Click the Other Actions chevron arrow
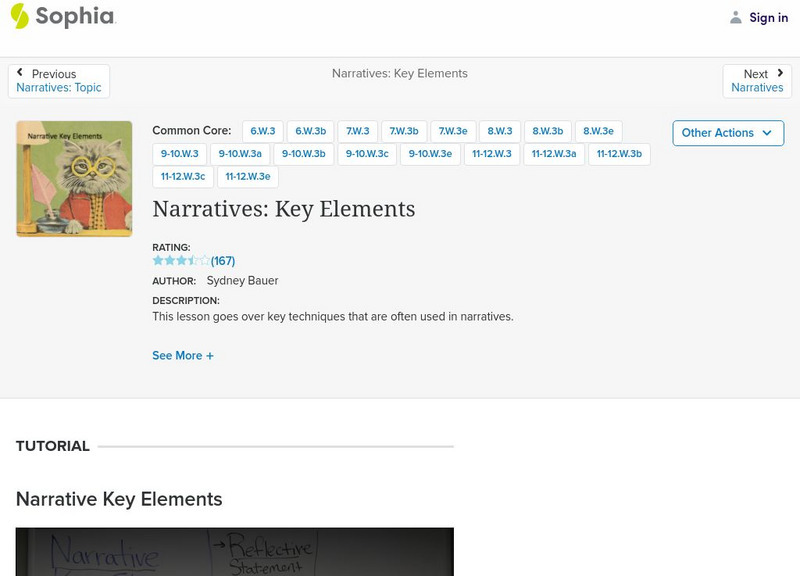The height and width of the screenshot is (576, 800). (767, 133)
